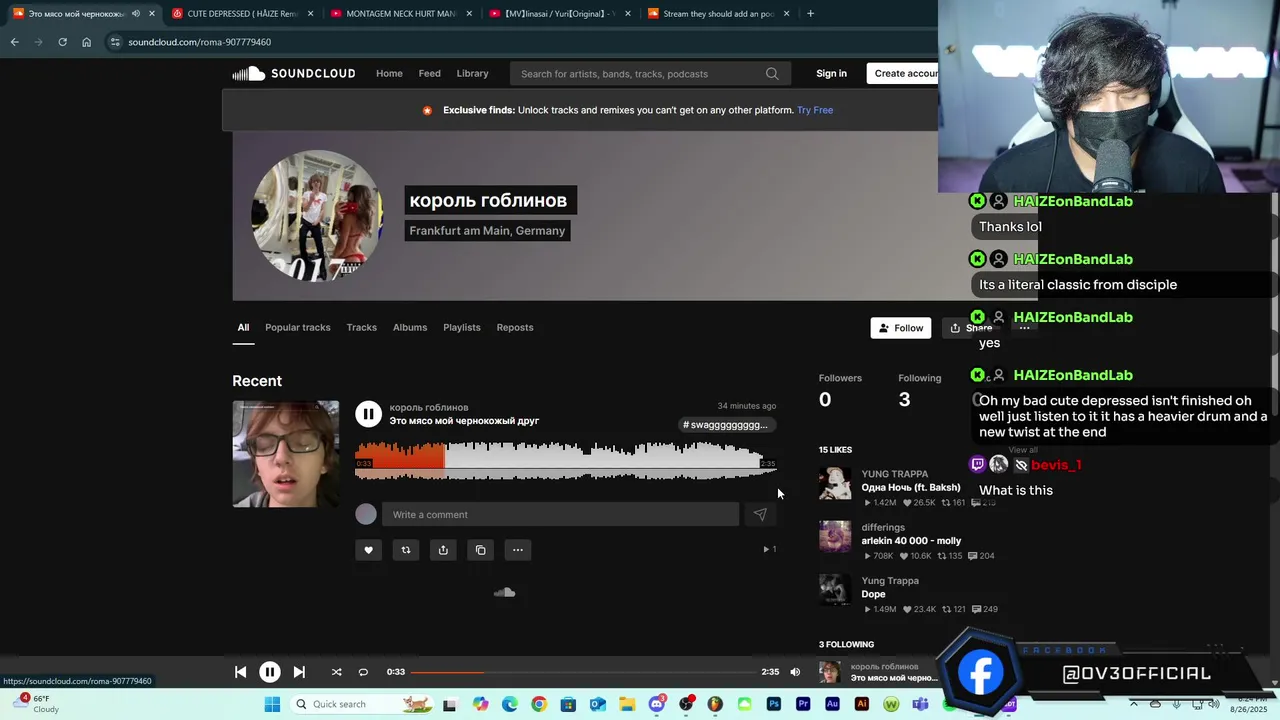The width and height of the screenshot is (1280, 720).
Task: Pause the track in the Recent list
Action: [368, 413]
